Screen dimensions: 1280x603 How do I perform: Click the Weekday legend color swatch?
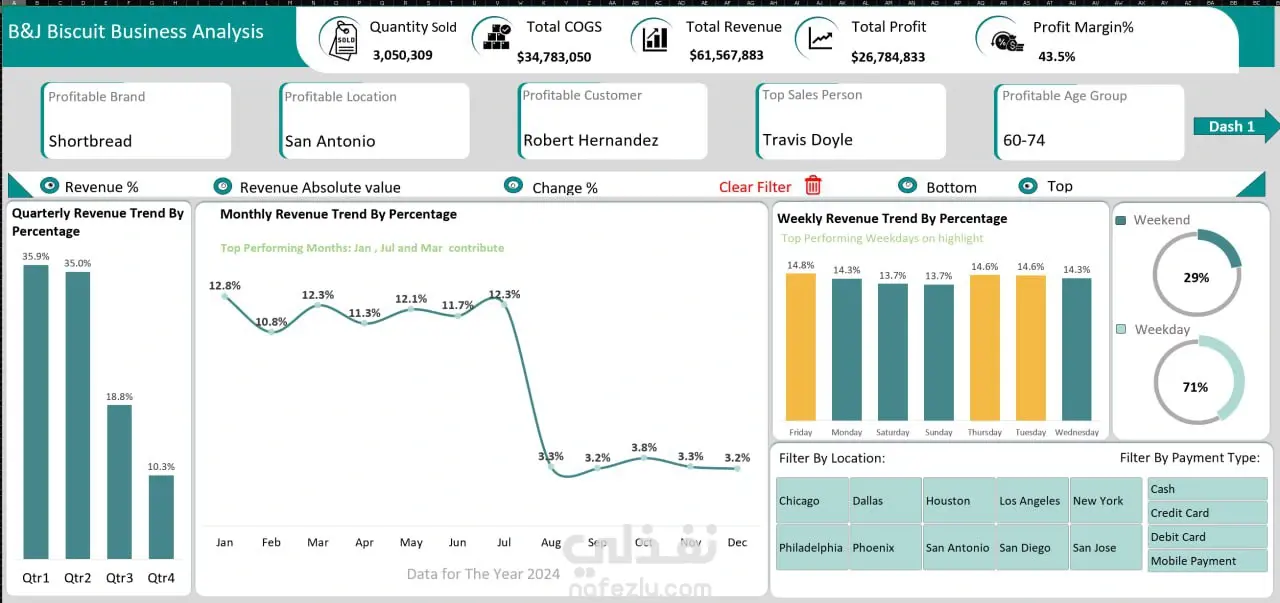[x=1121, y=329]
